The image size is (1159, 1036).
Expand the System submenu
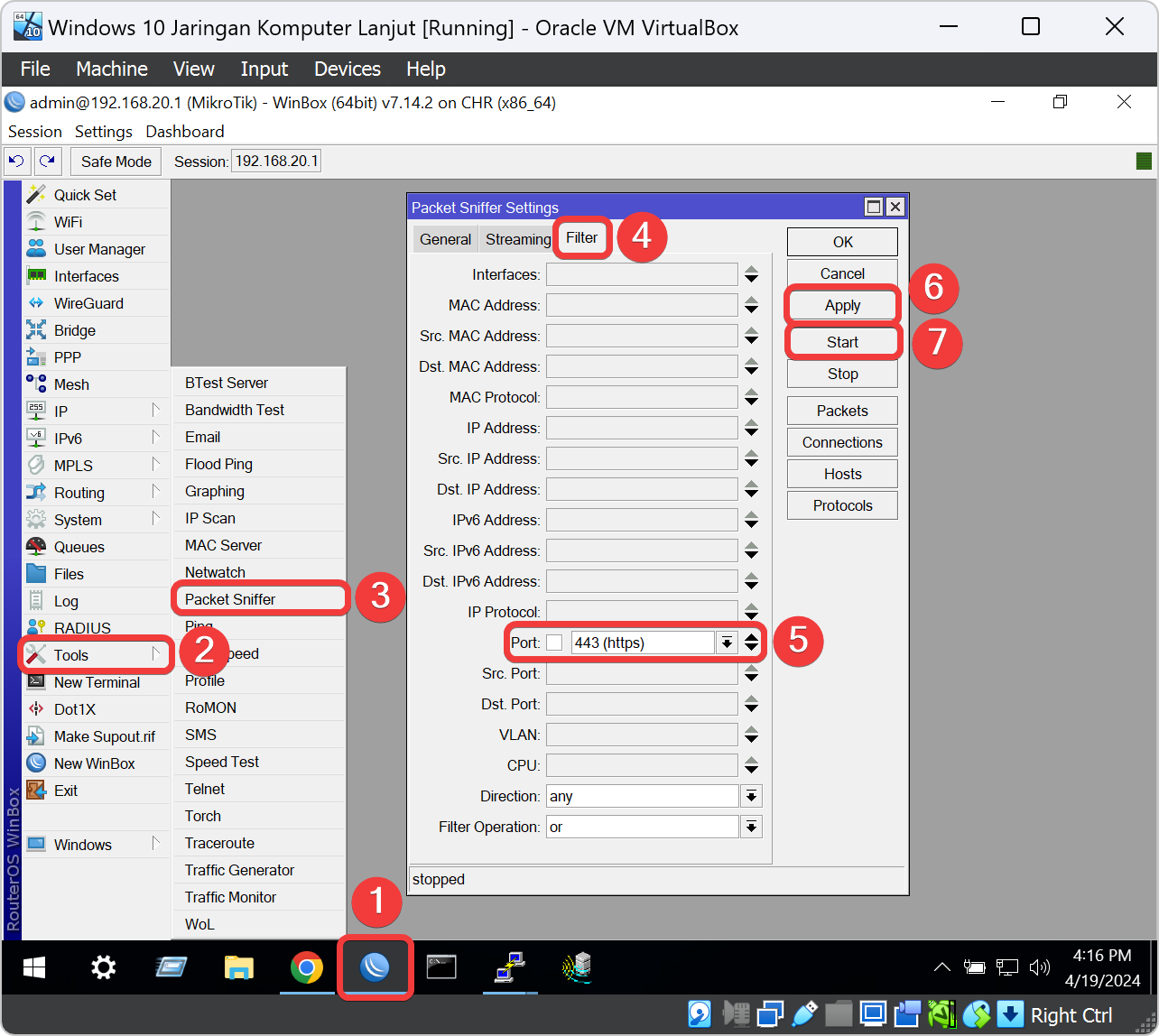pos(155,518)
